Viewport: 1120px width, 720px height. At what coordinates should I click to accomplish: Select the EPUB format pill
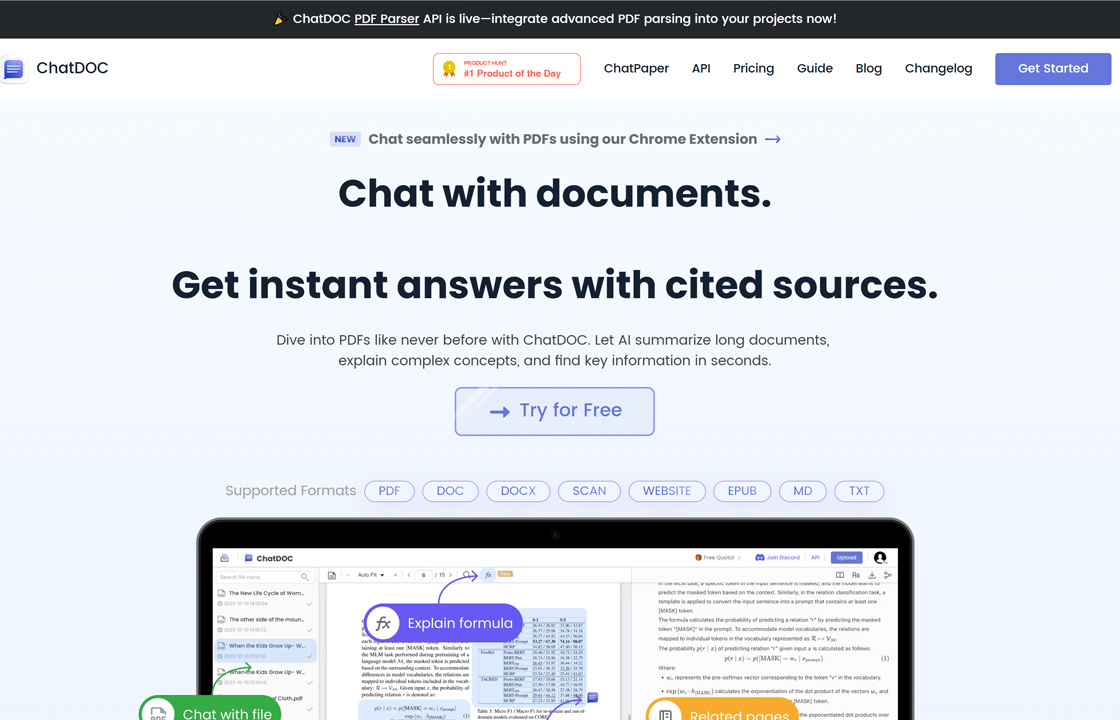coord(742,491)
